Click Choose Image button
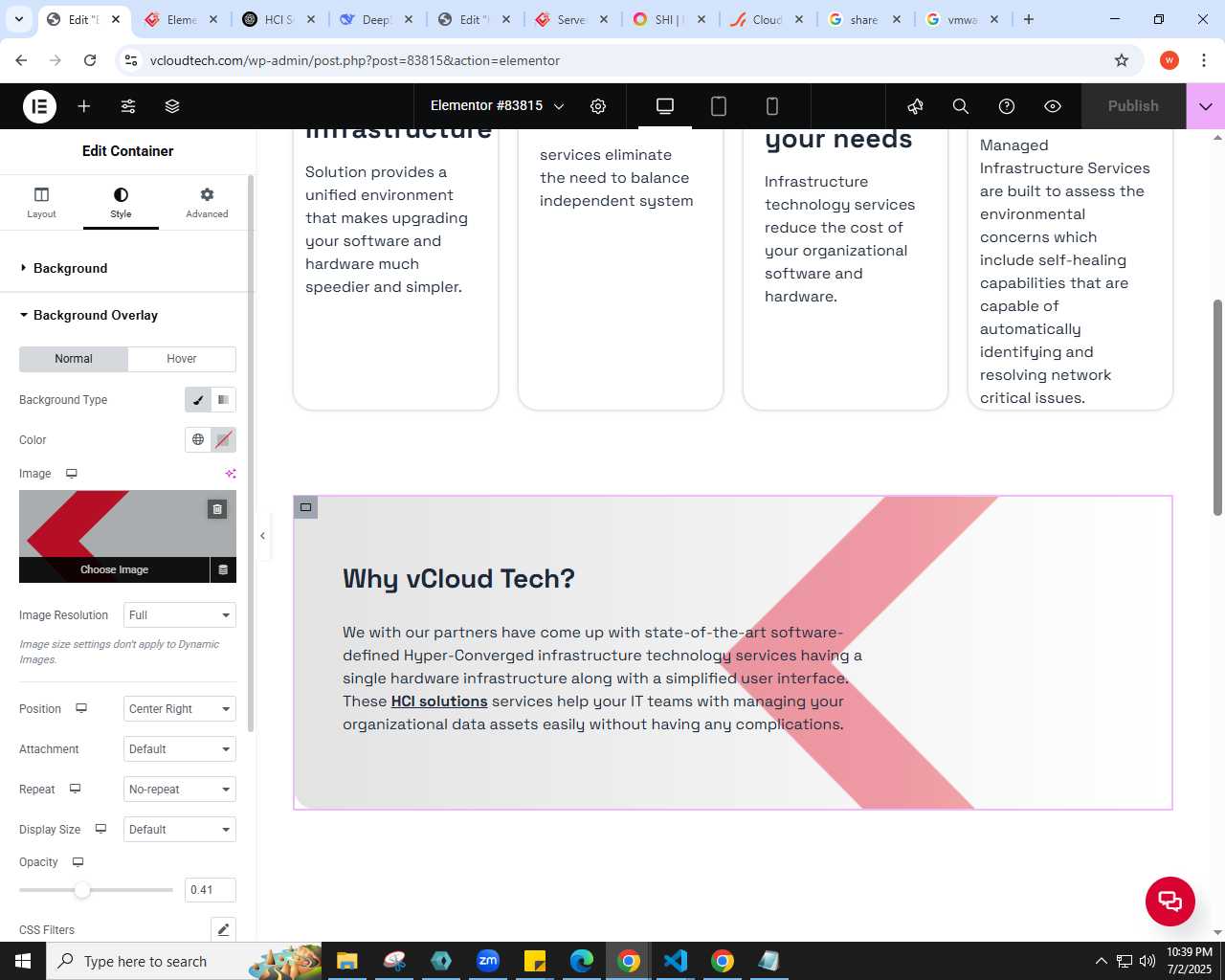 tap(114, 569)
